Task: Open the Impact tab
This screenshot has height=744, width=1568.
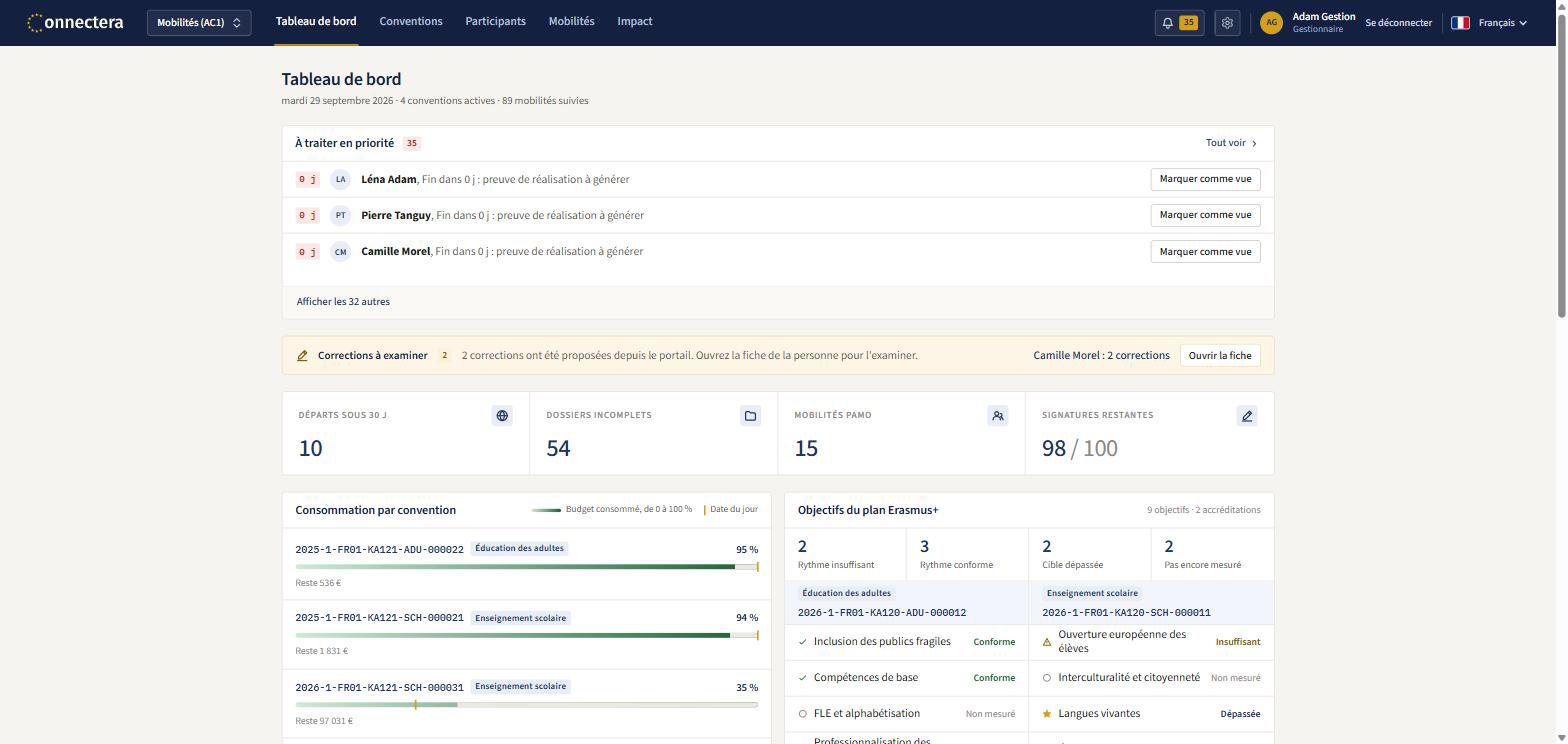Action: pos(635,21)
